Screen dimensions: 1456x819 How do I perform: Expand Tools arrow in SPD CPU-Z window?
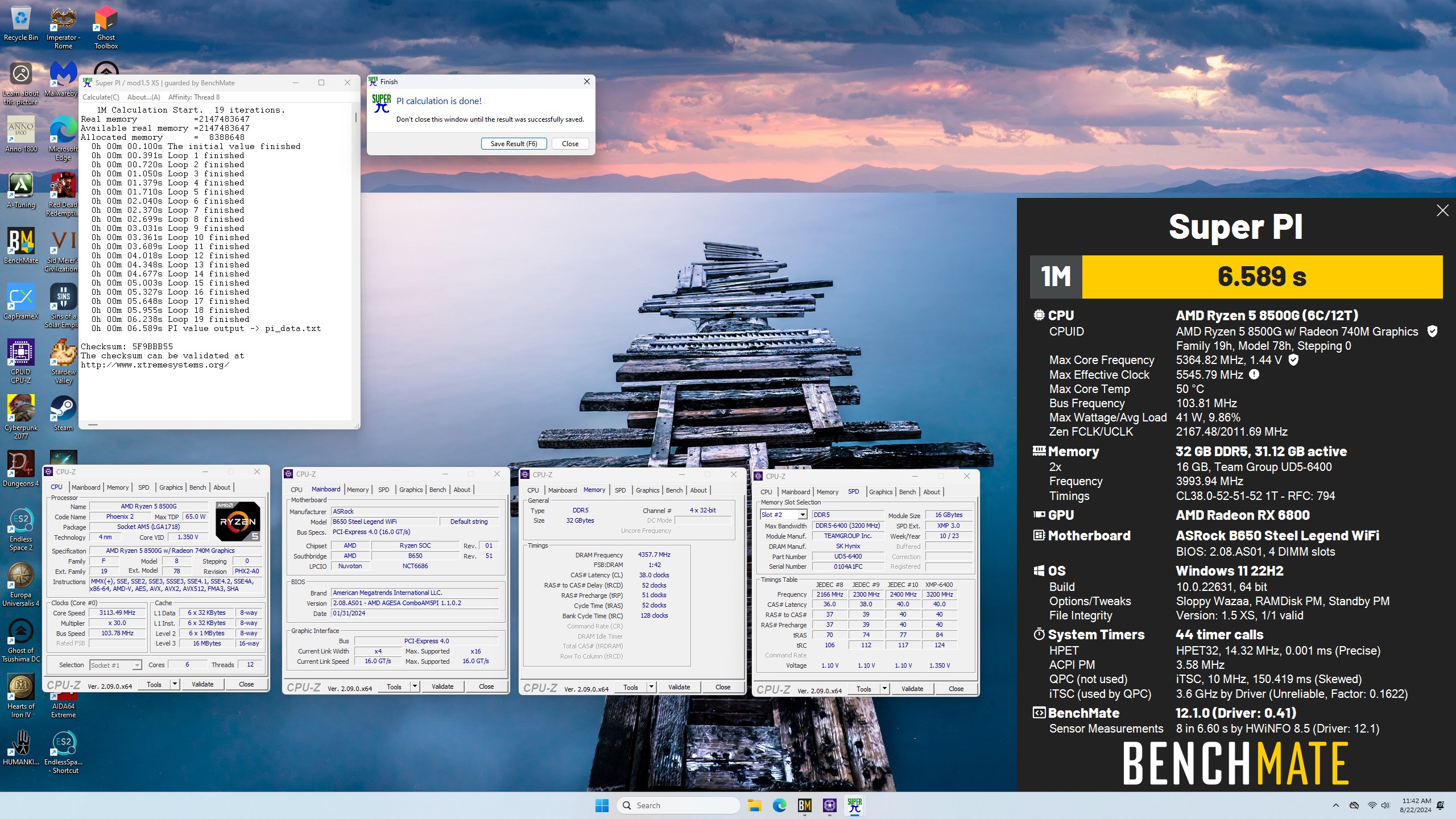coord(884,689)
